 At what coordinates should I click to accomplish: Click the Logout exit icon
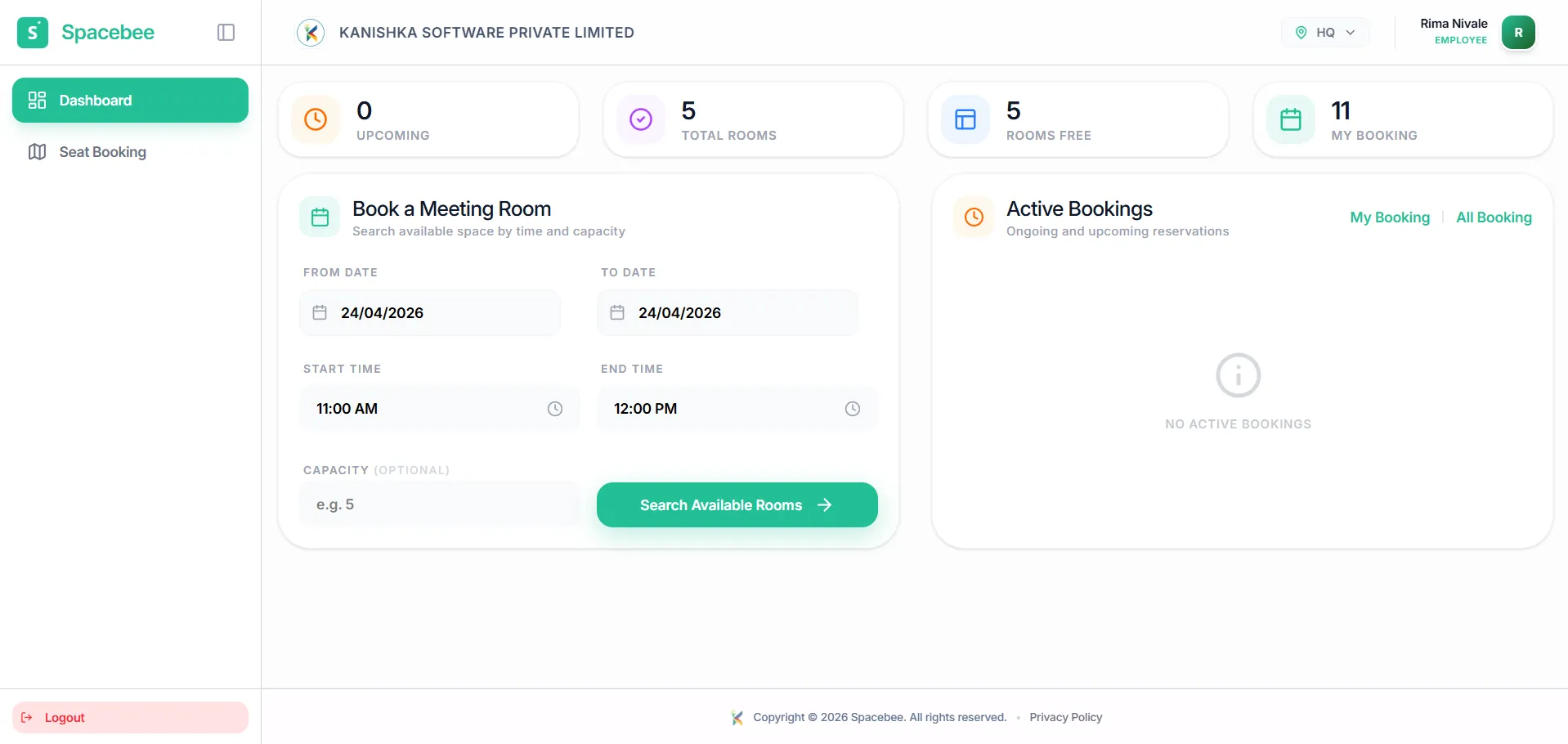[x=27, y=718]
